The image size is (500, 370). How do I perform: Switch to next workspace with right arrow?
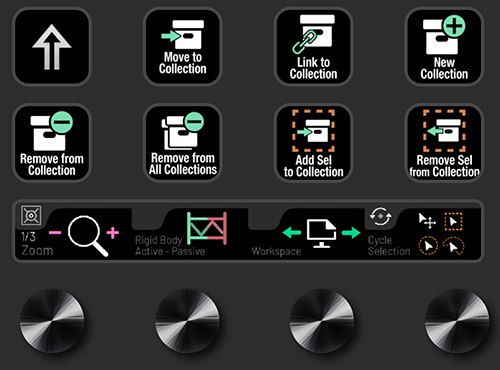tap(351, 232)
